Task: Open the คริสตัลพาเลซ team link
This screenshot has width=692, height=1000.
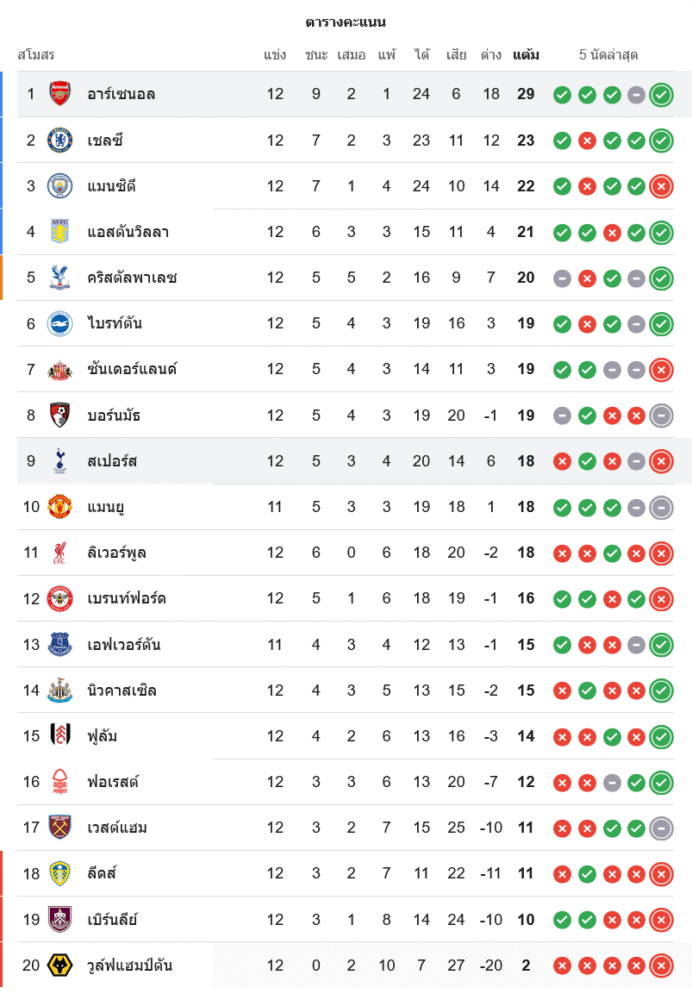Action: (x=131, y=278)
